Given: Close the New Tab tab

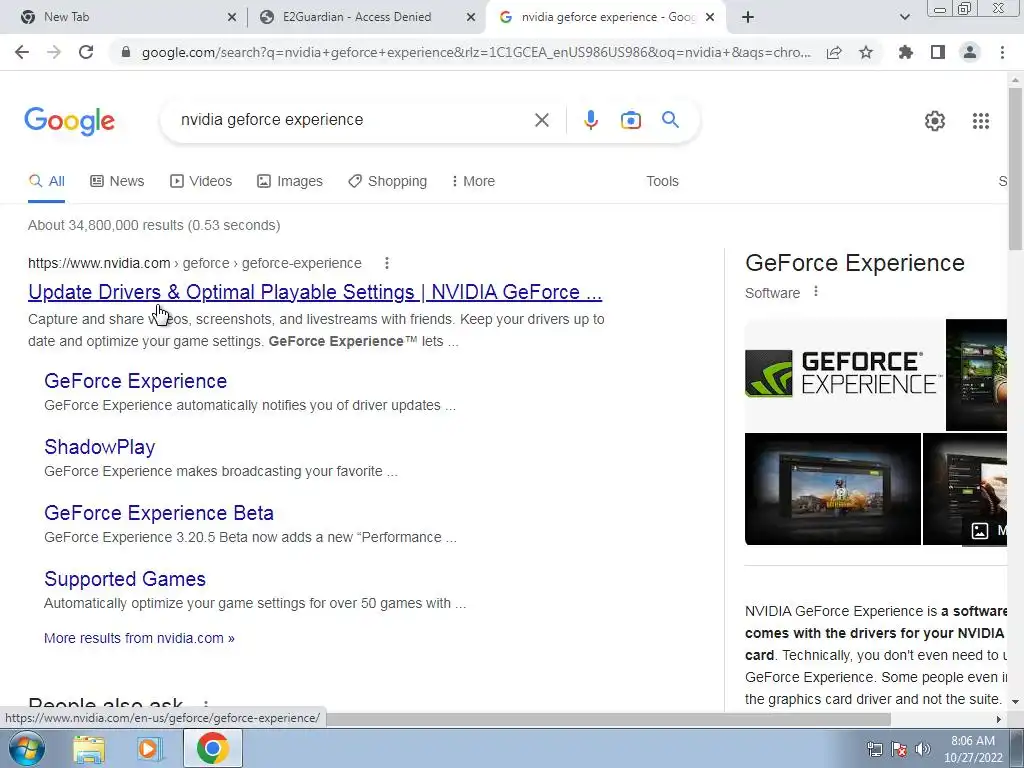Looking at the screenshot, I should pos(232,17).
